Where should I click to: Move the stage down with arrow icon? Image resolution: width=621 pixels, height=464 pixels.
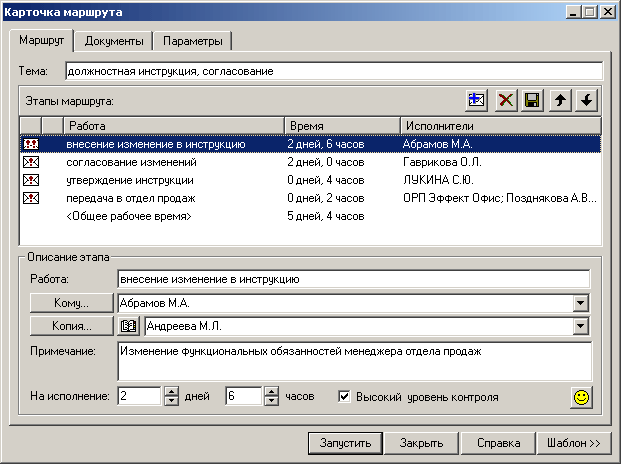(586, 100)
